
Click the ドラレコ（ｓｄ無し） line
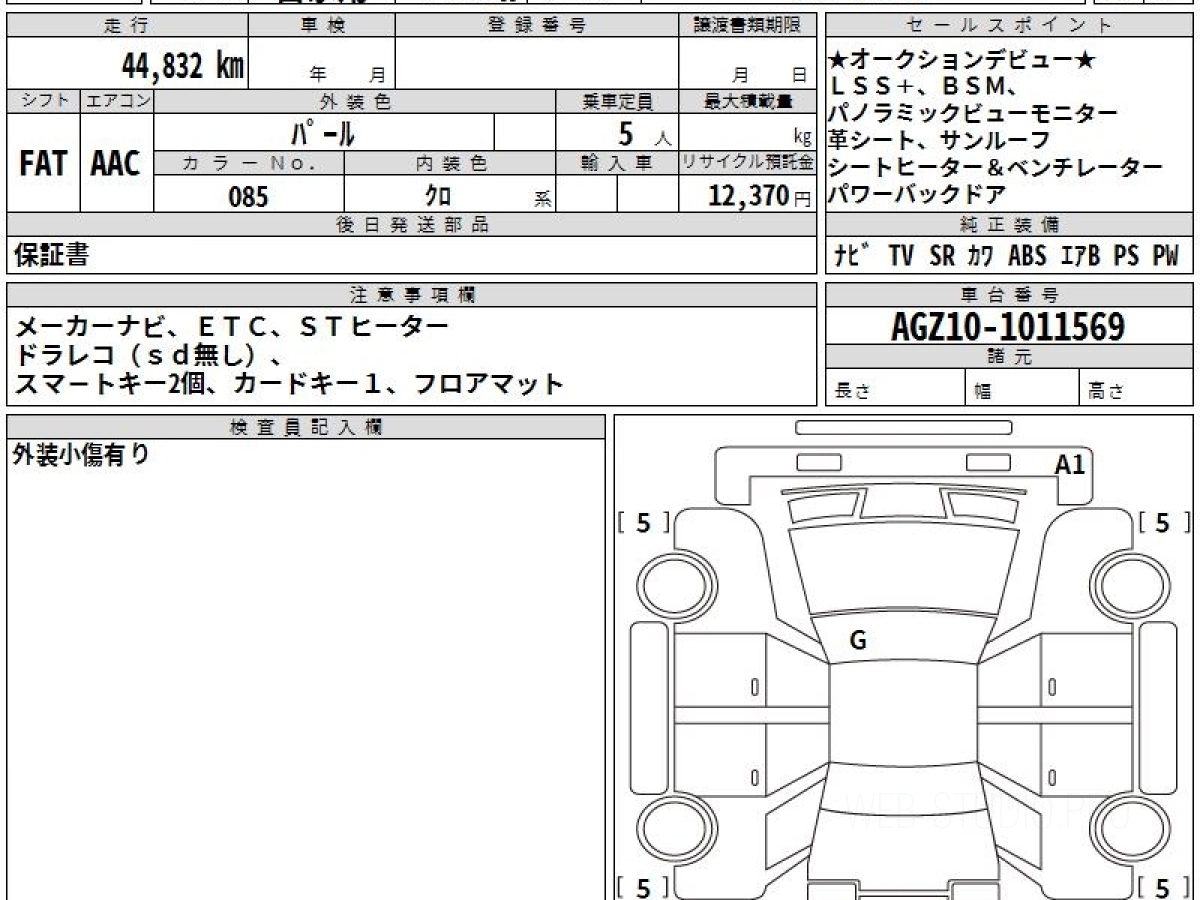pos(150,354)
